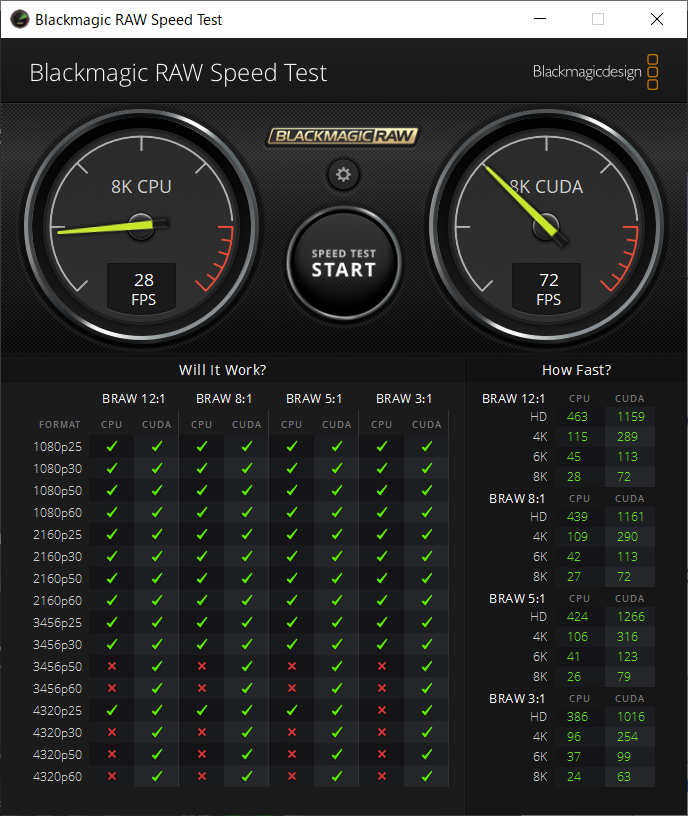This screenshot has width=688, height=816.
Task: Click the 'Will It Work?' heading
Action: click(222, 370)
